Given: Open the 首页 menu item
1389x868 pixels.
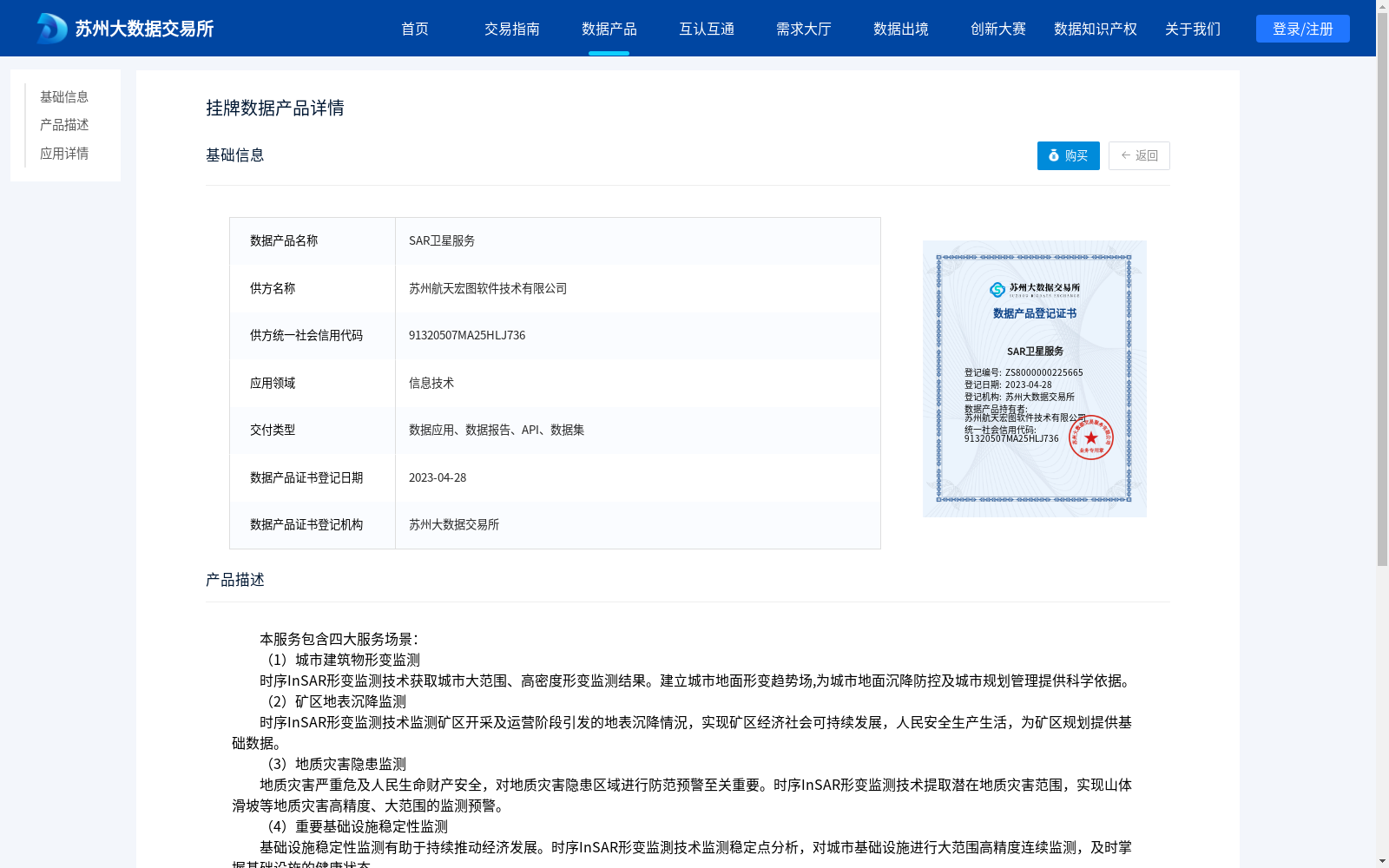Looking at the screenshot, I should click(415, 29).
